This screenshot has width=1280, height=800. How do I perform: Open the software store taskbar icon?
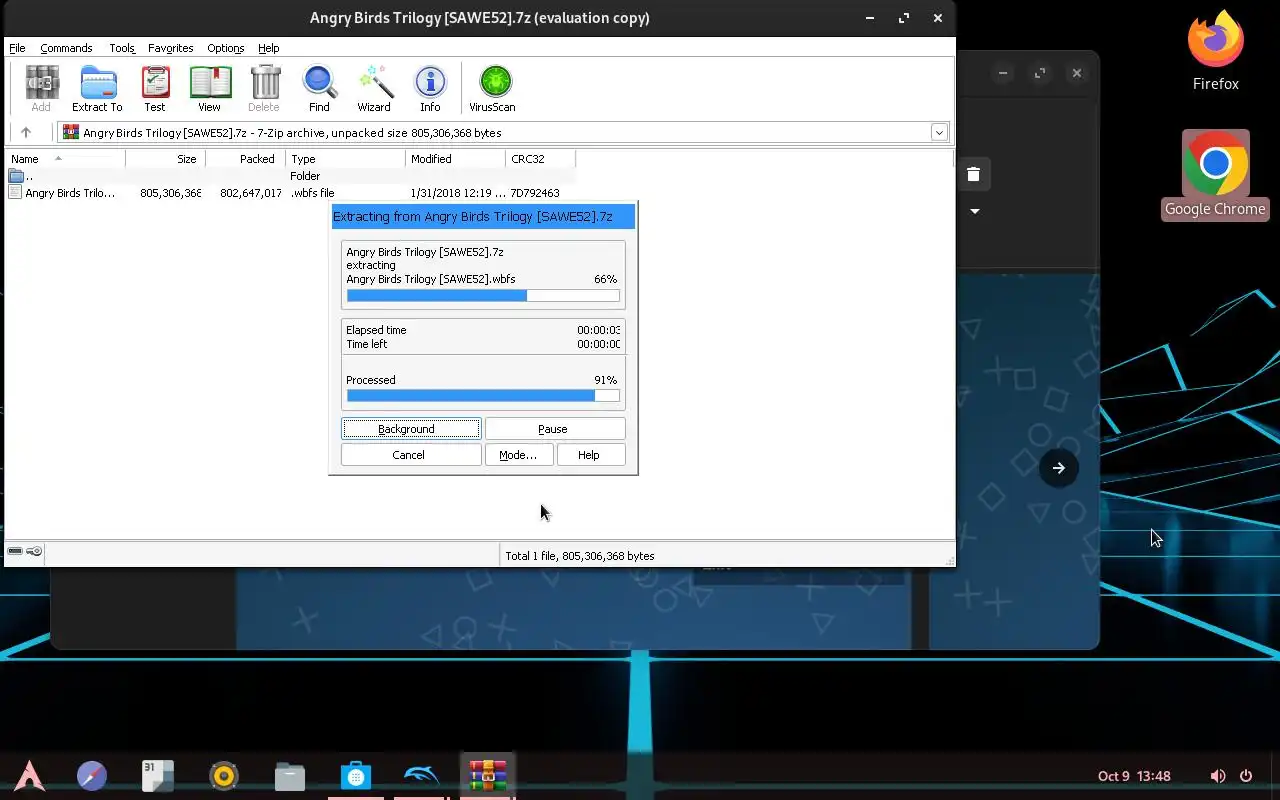point(356,776)
